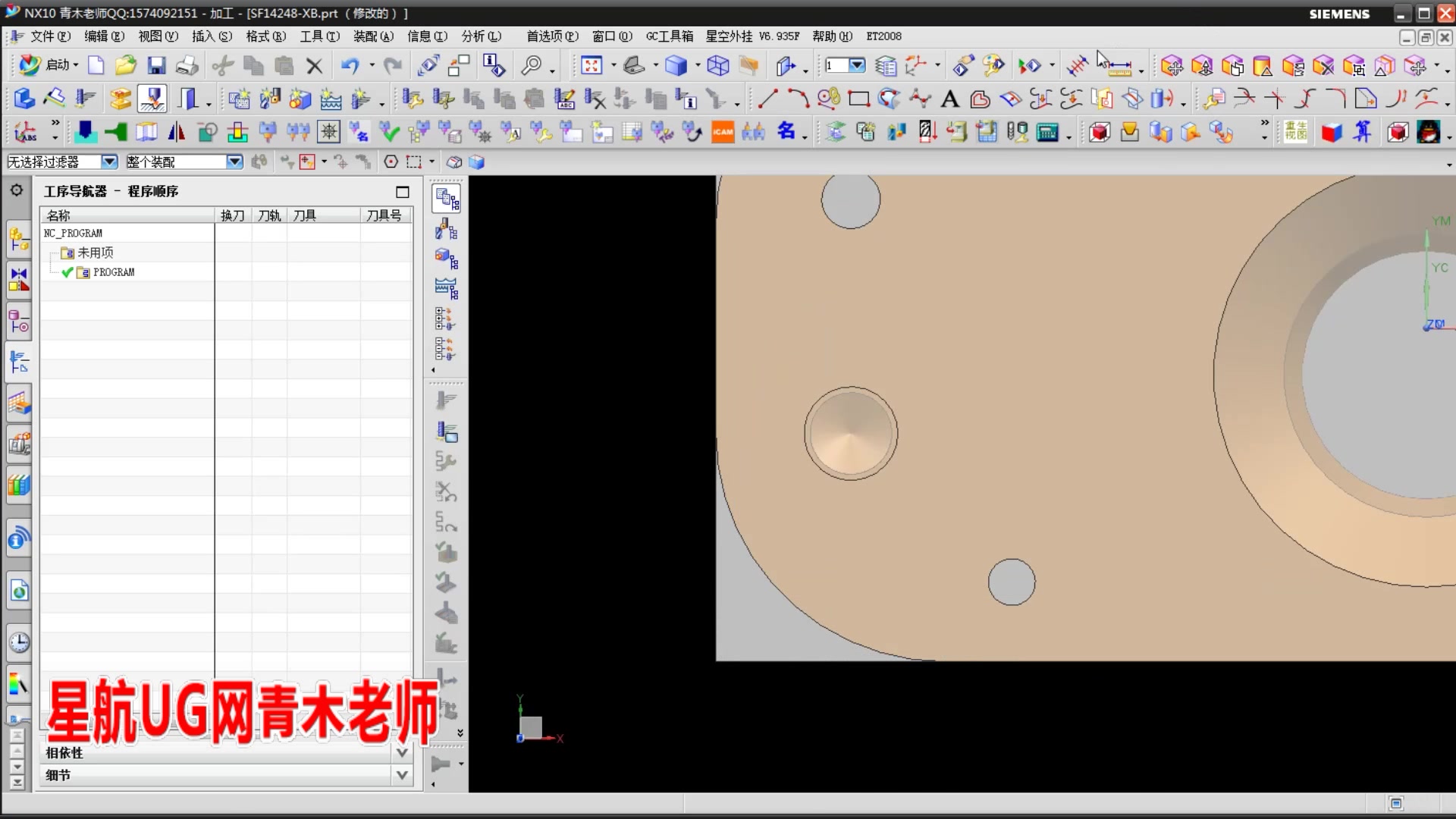Click the 启动 button
Viewport: 1456px width, 819px height.
tap(59, 65)
